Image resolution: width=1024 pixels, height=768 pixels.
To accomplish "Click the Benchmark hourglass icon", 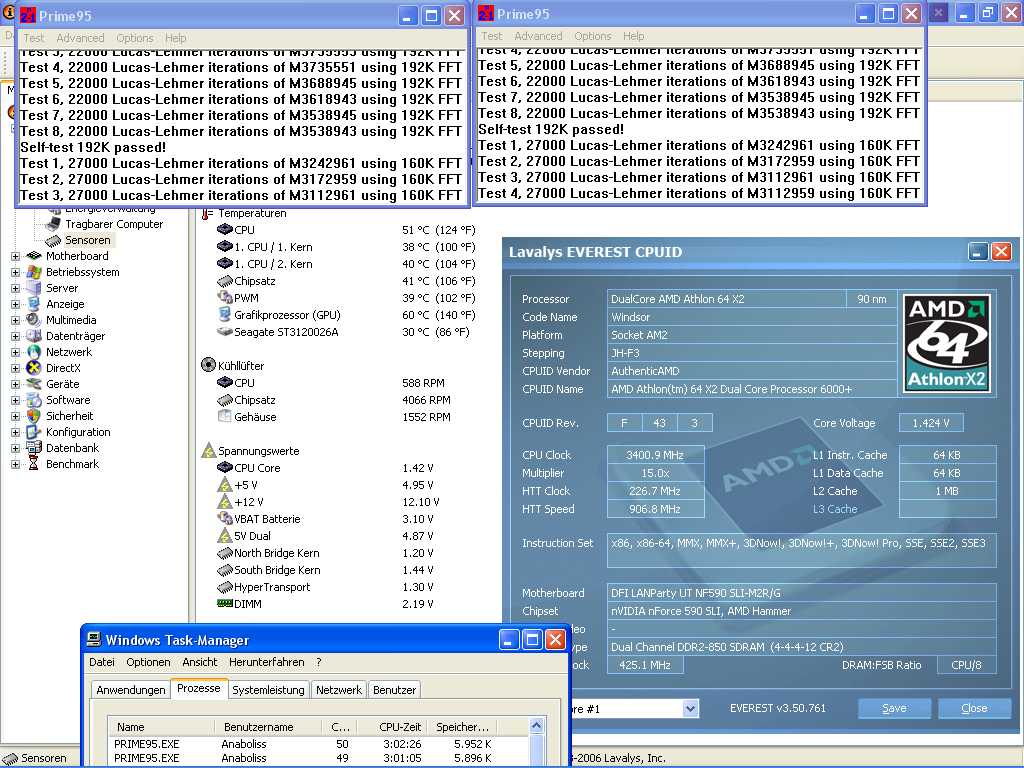I will 34,464.
